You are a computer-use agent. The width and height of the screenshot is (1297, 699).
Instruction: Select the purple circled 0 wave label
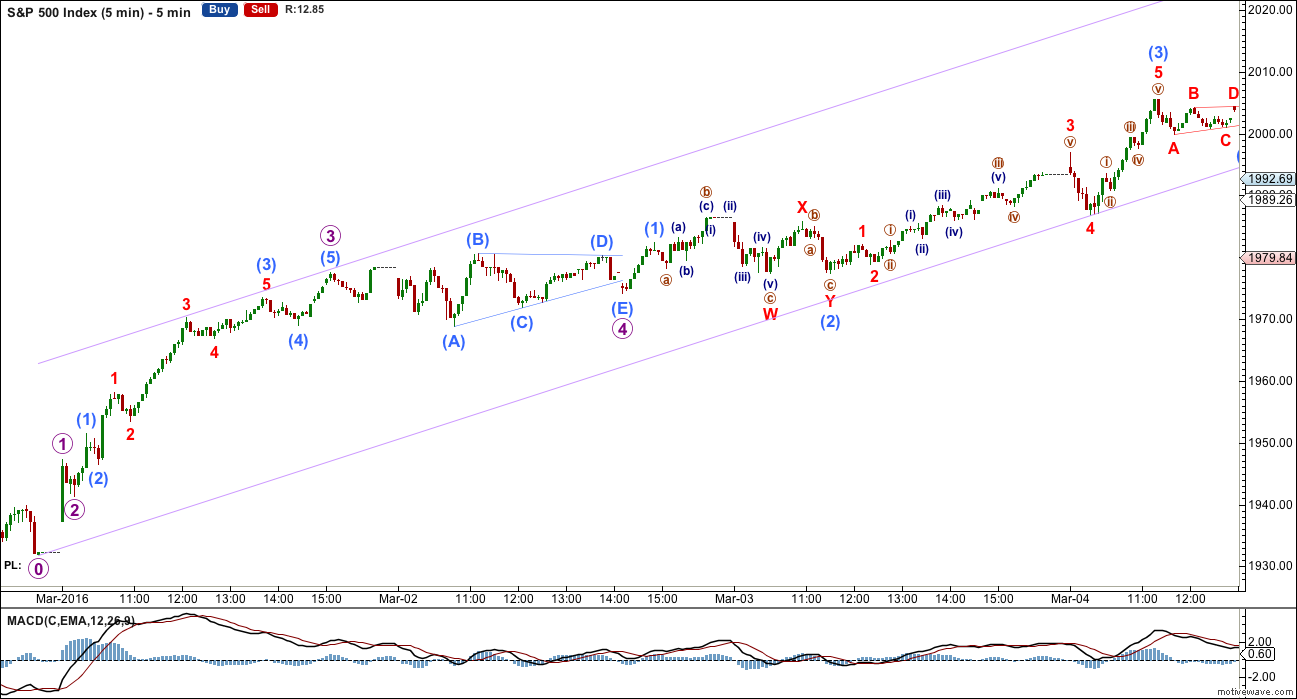38,569
